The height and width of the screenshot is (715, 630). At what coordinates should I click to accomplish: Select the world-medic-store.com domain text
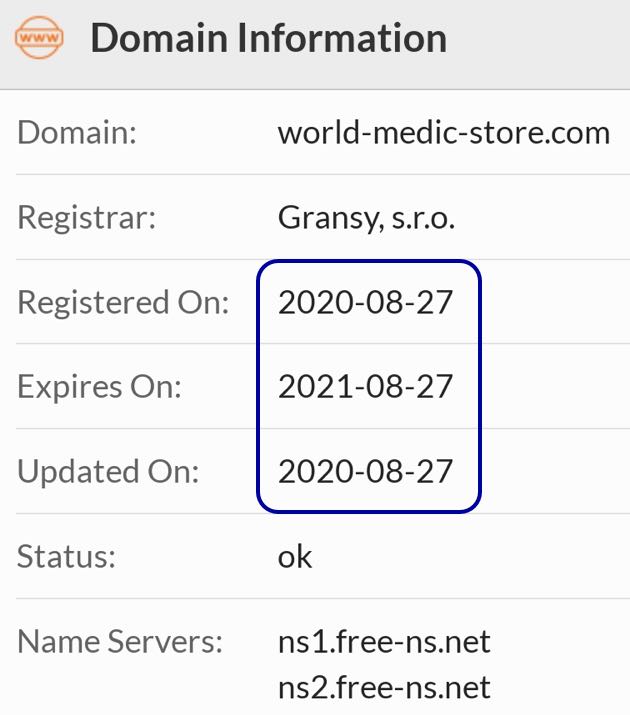click(x=444, y=133)
